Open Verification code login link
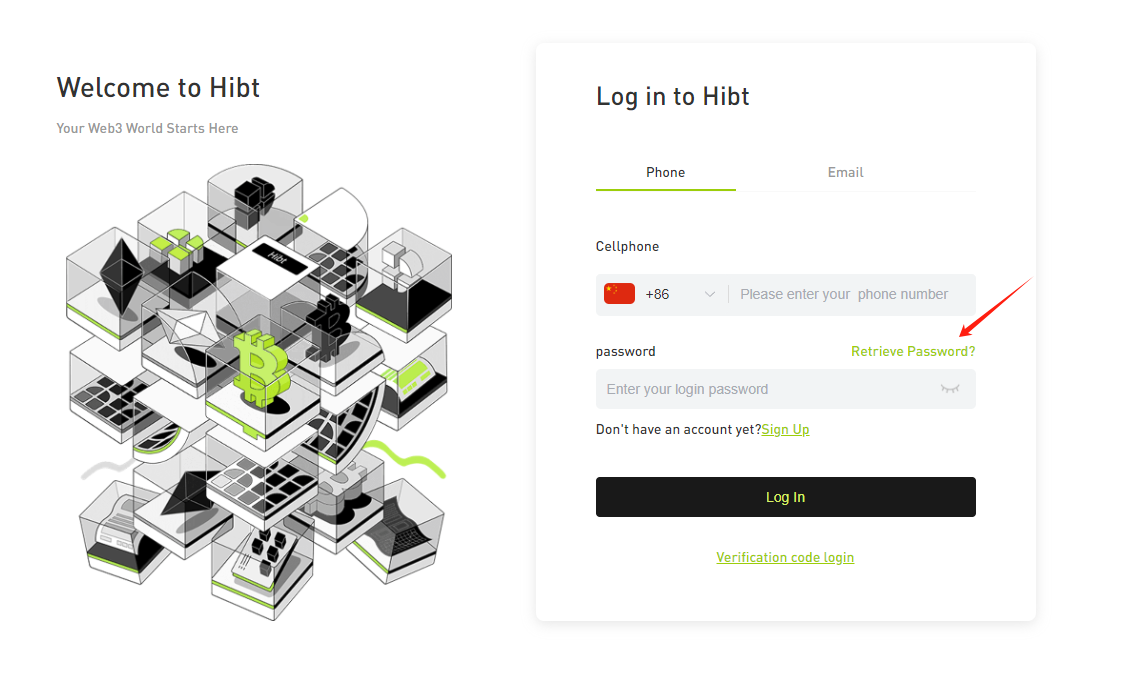Screen dimensions: 1124x676 click(785, 557)
